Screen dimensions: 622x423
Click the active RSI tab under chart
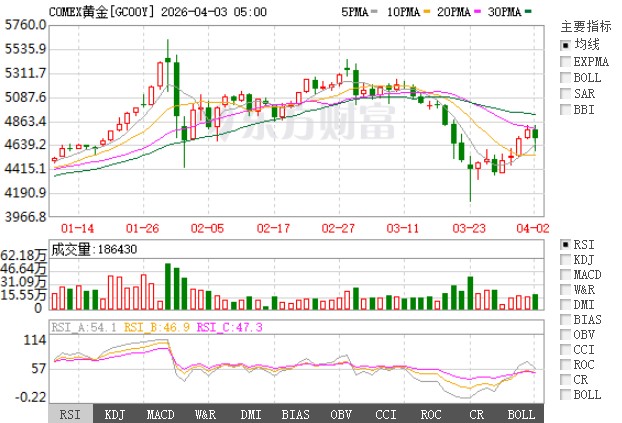pyautogui.click(x=70, y=413)
